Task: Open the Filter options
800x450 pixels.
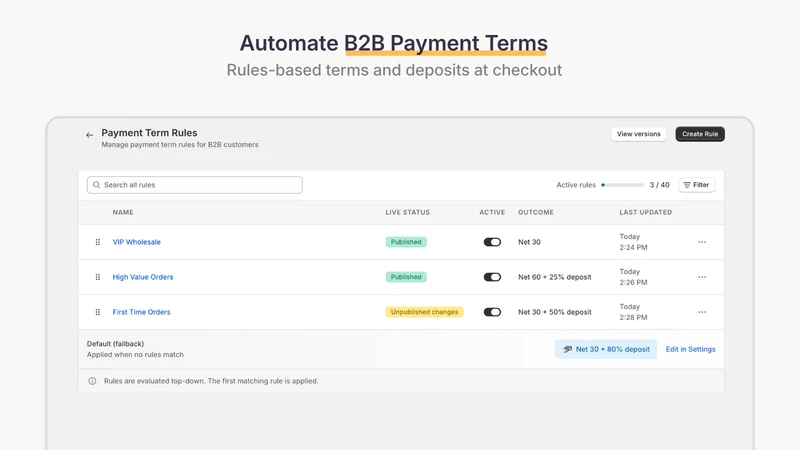Action: (696, 185)
